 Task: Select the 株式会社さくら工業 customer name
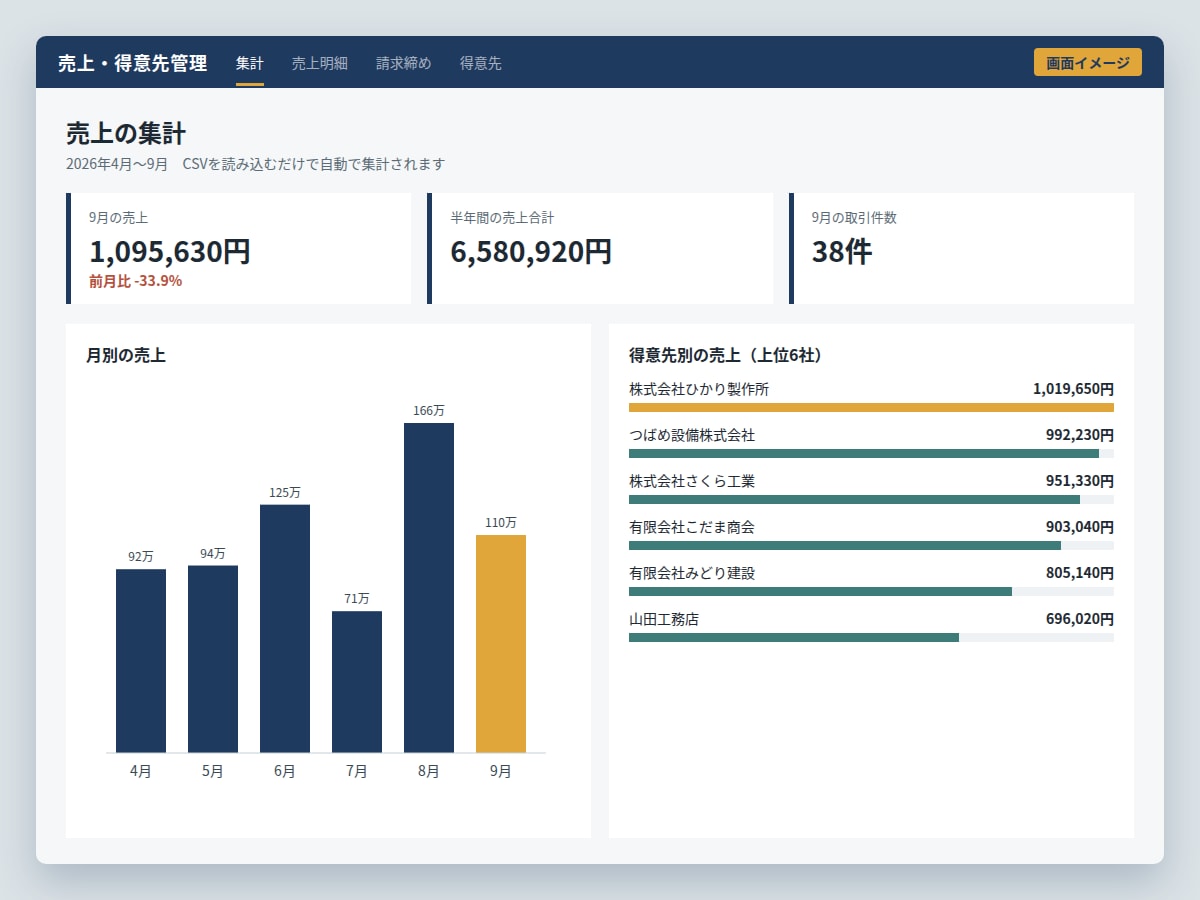pyautogui.click(x=692, y=481)
